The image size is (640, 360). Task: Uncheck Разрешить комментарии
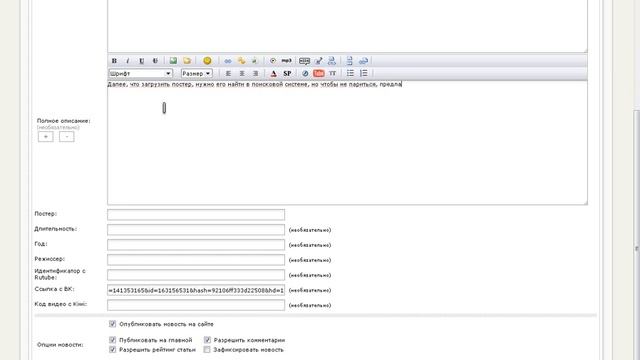[x=207, y=340]
